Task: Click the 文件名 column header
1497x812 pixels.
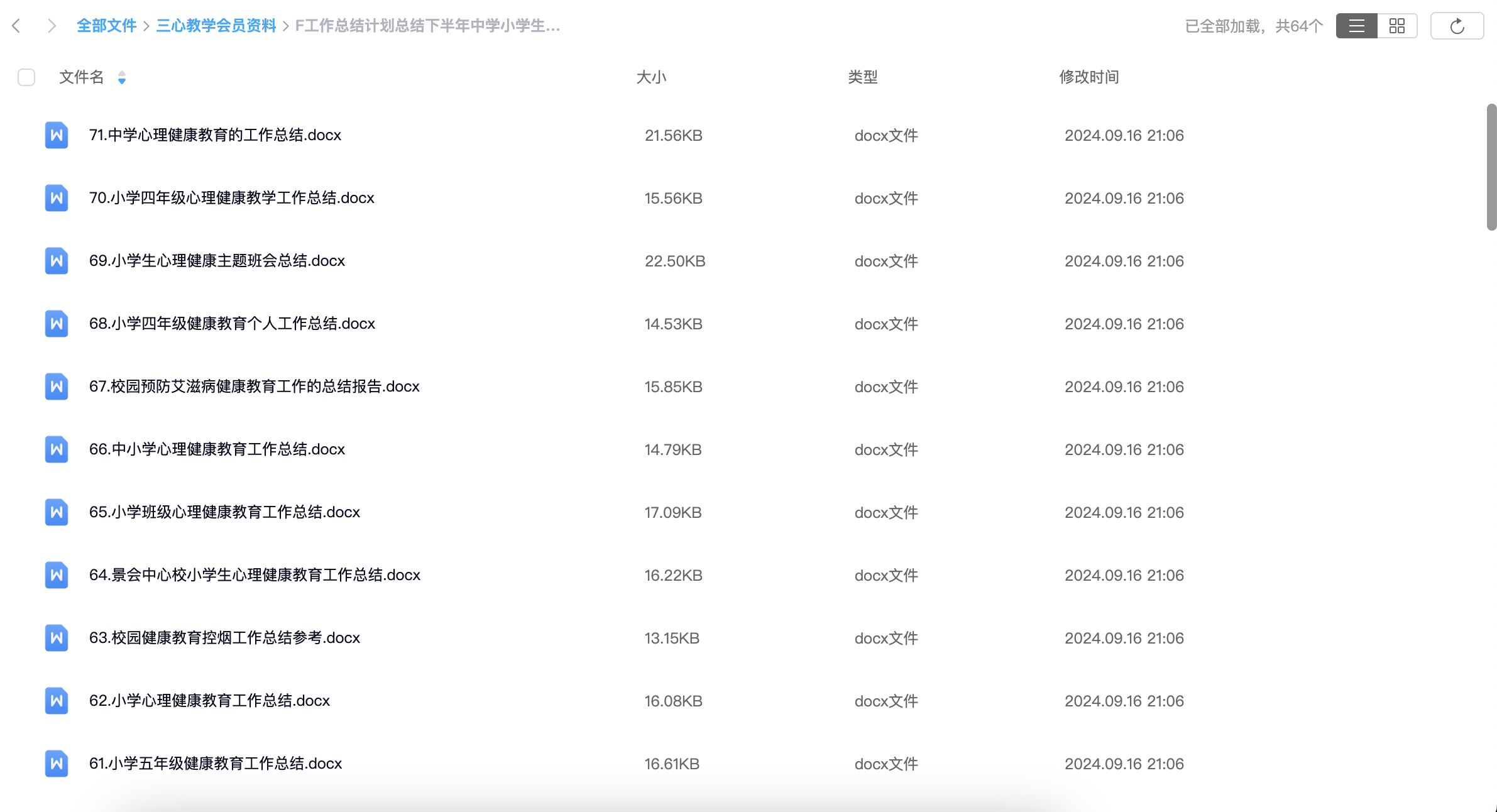Action: [x=81, y=77]
